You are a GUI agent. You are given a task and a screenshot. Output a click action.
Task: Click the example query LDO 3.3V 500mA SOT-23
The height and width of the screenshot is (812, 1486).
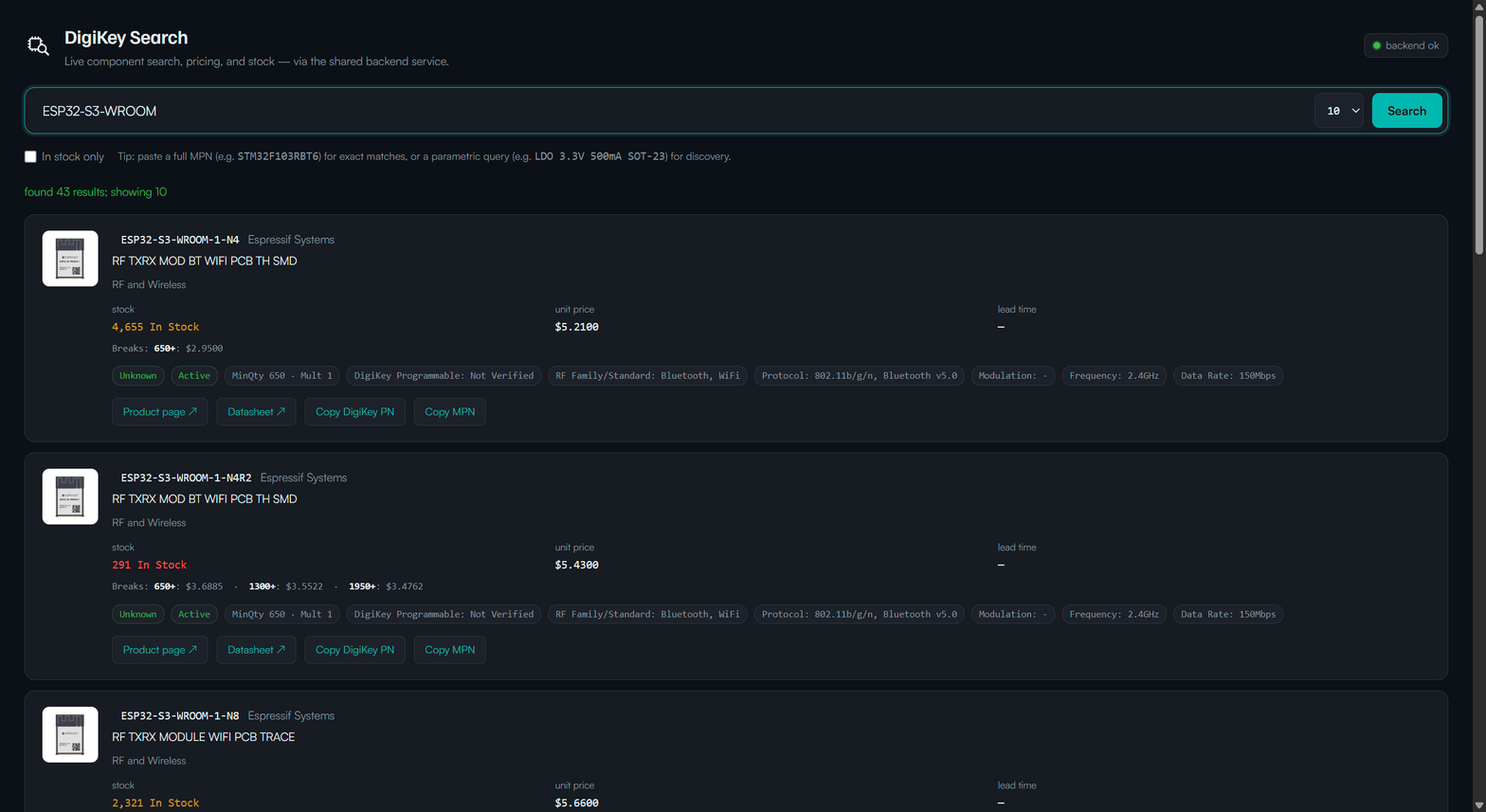[x=601, y=156]
